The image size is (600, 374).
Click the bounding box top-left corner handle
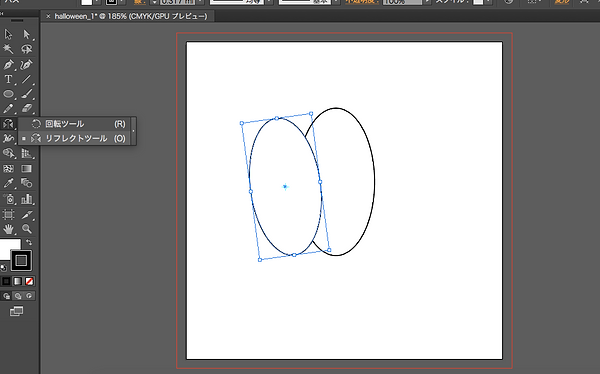click(x=241, y=123)
